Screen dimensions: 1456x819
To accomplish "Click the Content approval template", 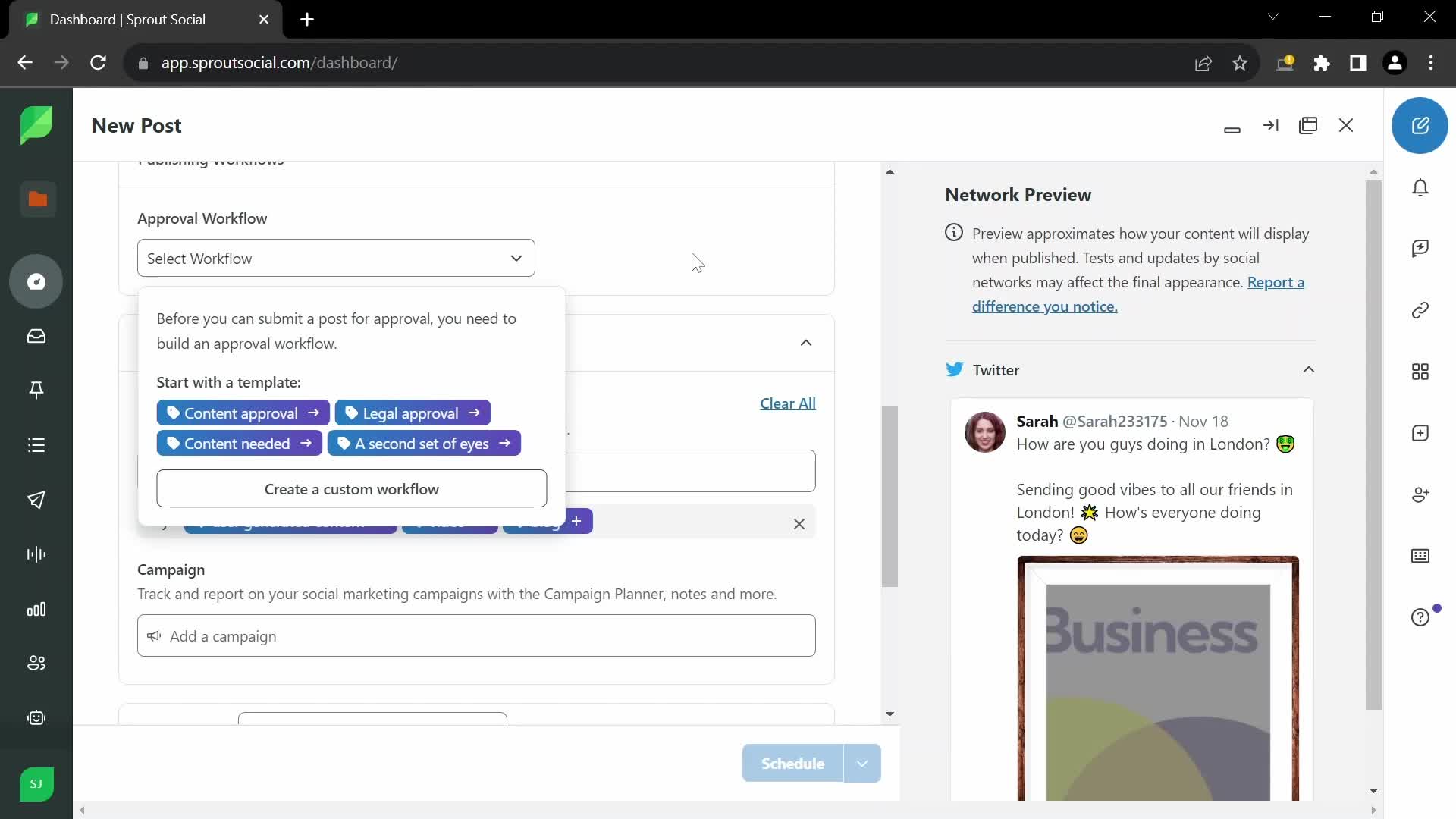I will tap(244, 413).
